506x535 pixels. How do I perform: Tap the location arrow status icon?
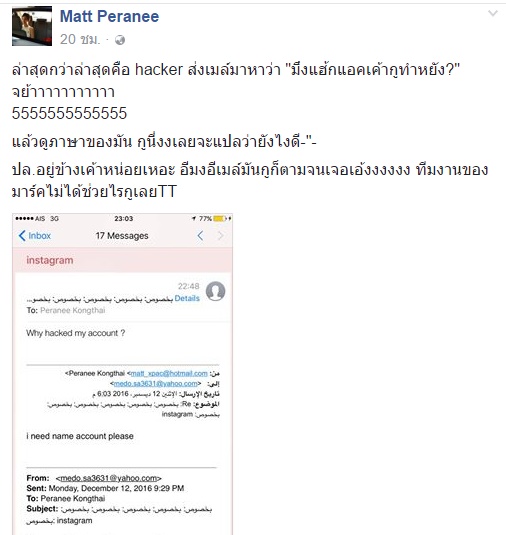click(194, 218)
